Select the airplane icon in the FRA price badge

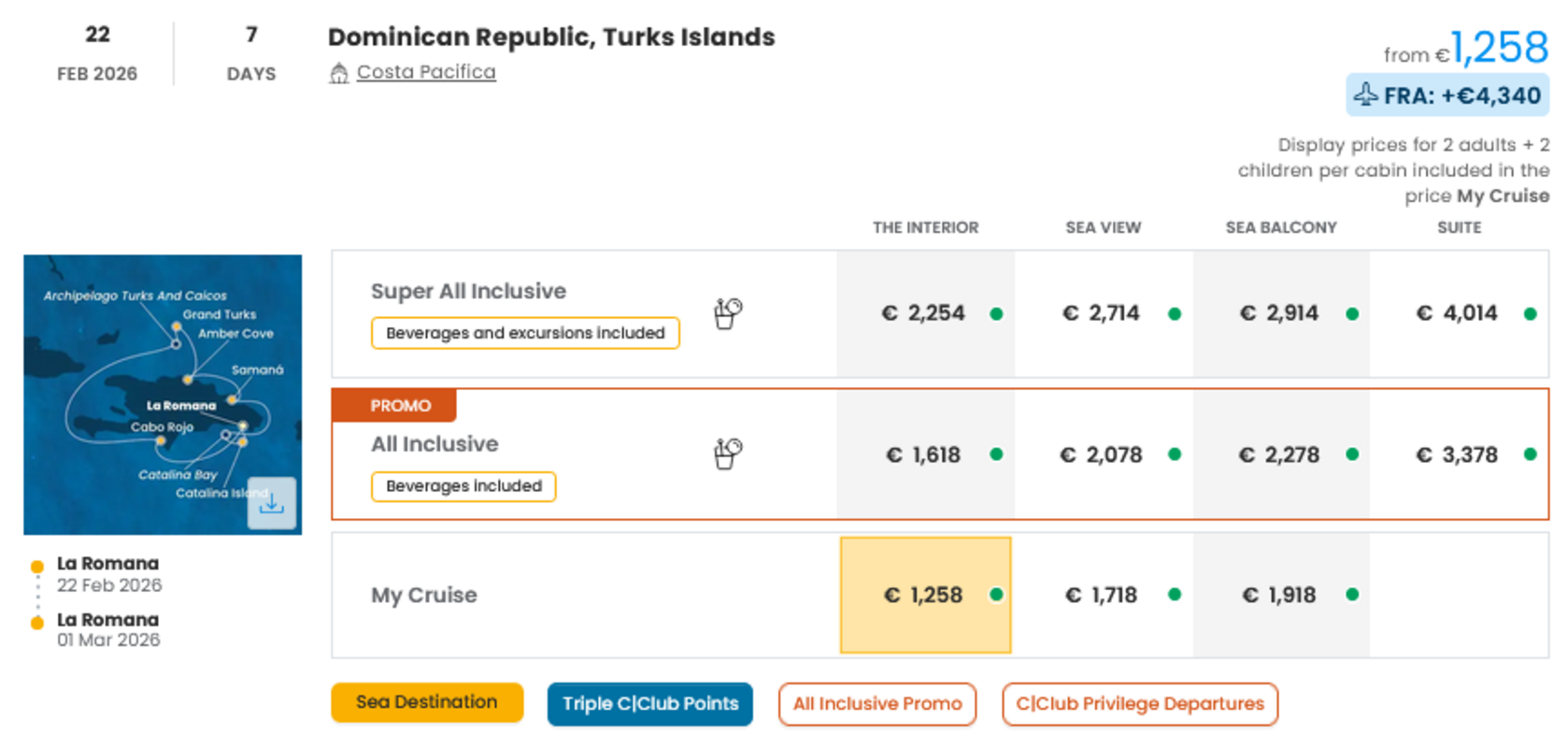pyautogui.click(x=1368, y=94)
